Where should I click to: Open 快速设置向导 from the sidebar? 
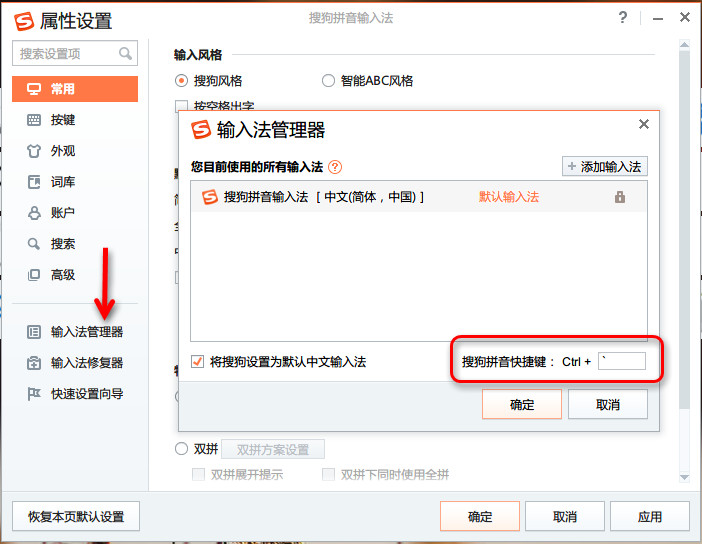point(86,394)
